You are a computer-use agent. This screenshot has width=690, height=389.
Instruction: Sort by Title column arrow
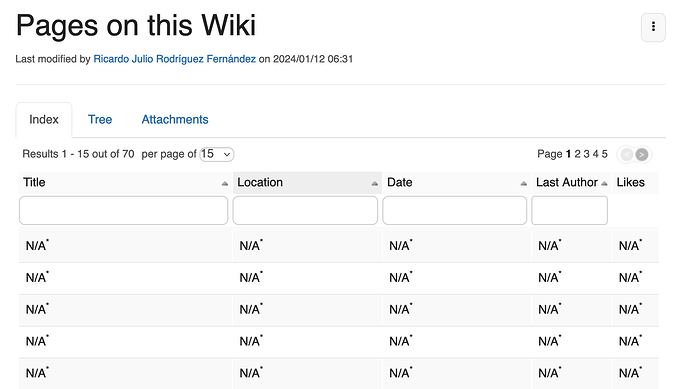pyautogui.click(x=225, y=183)
